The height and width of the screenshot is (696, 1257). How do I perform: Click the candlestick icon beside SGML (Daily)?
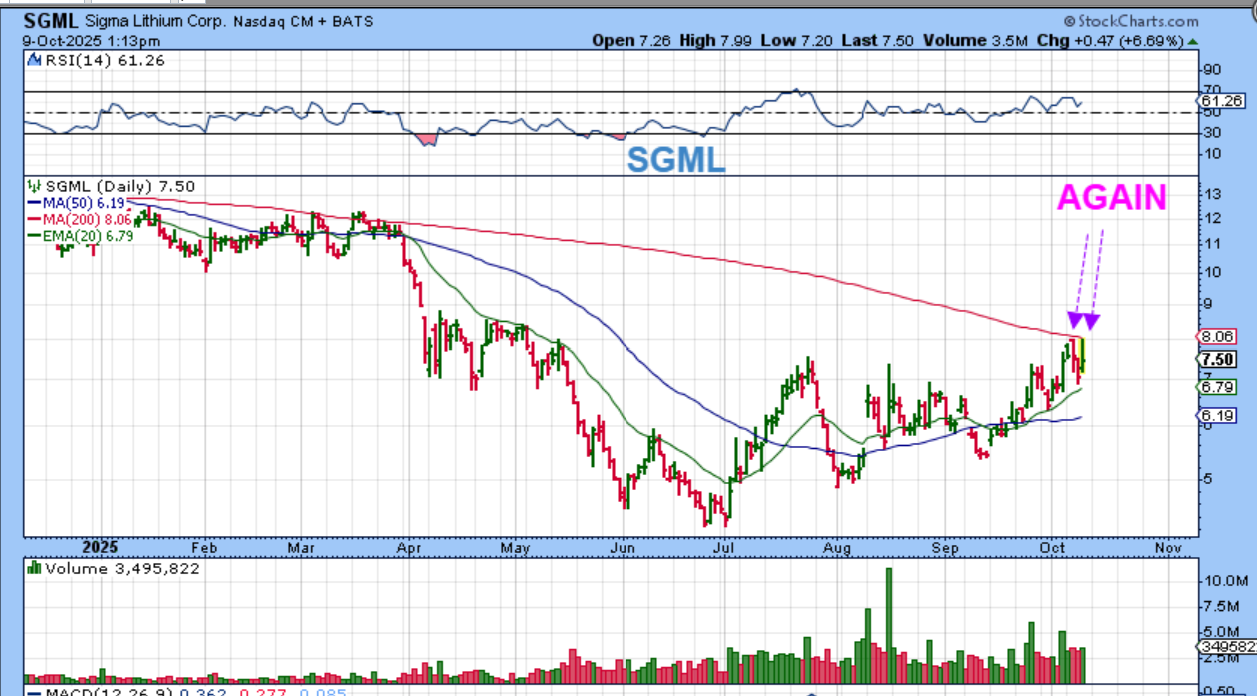click(x=35, y=186)
